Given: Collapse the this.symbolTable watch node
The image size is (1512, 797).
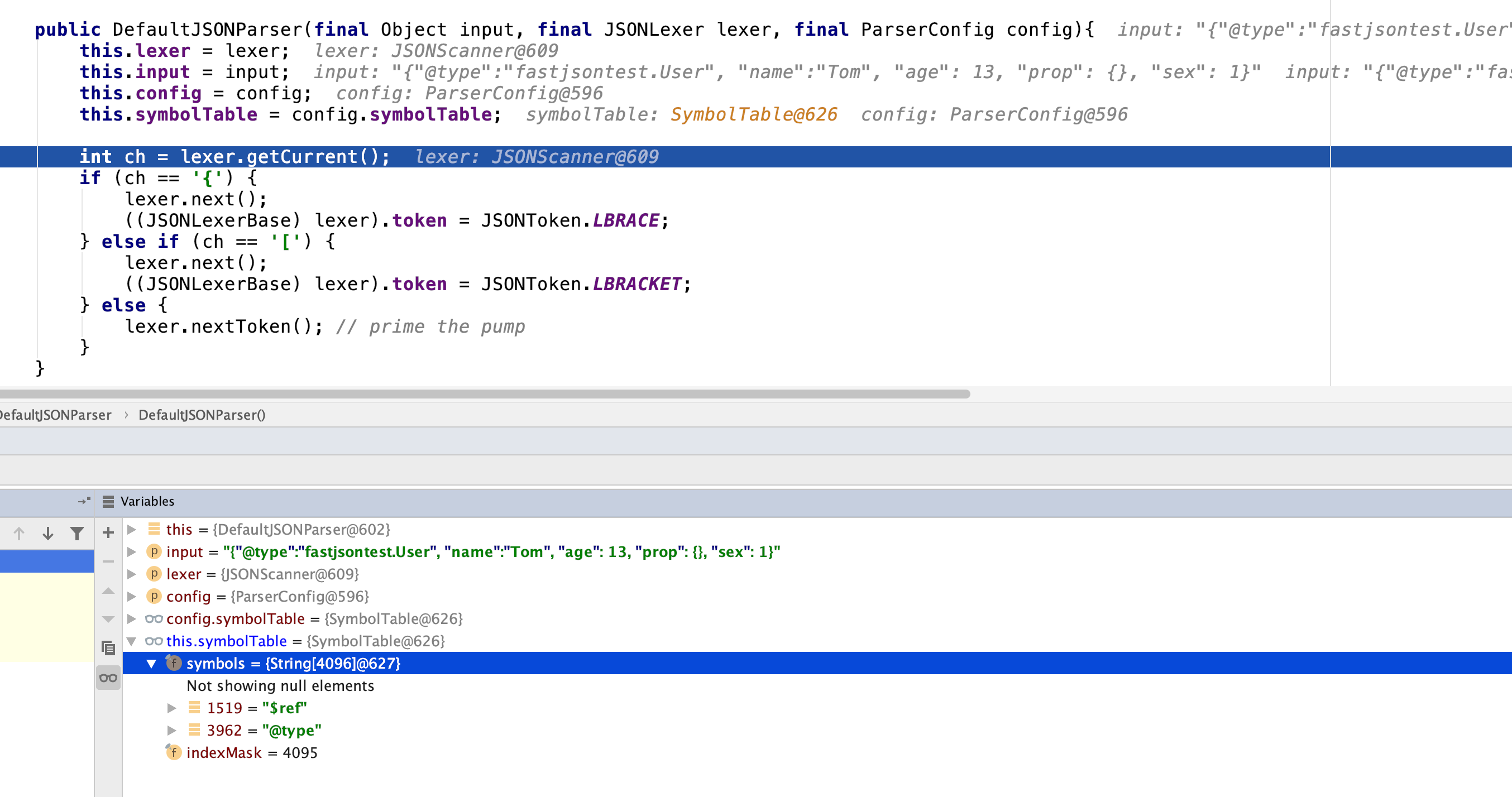Looking at the screenshot, I should pyautogui.click(x=132, y=641).
